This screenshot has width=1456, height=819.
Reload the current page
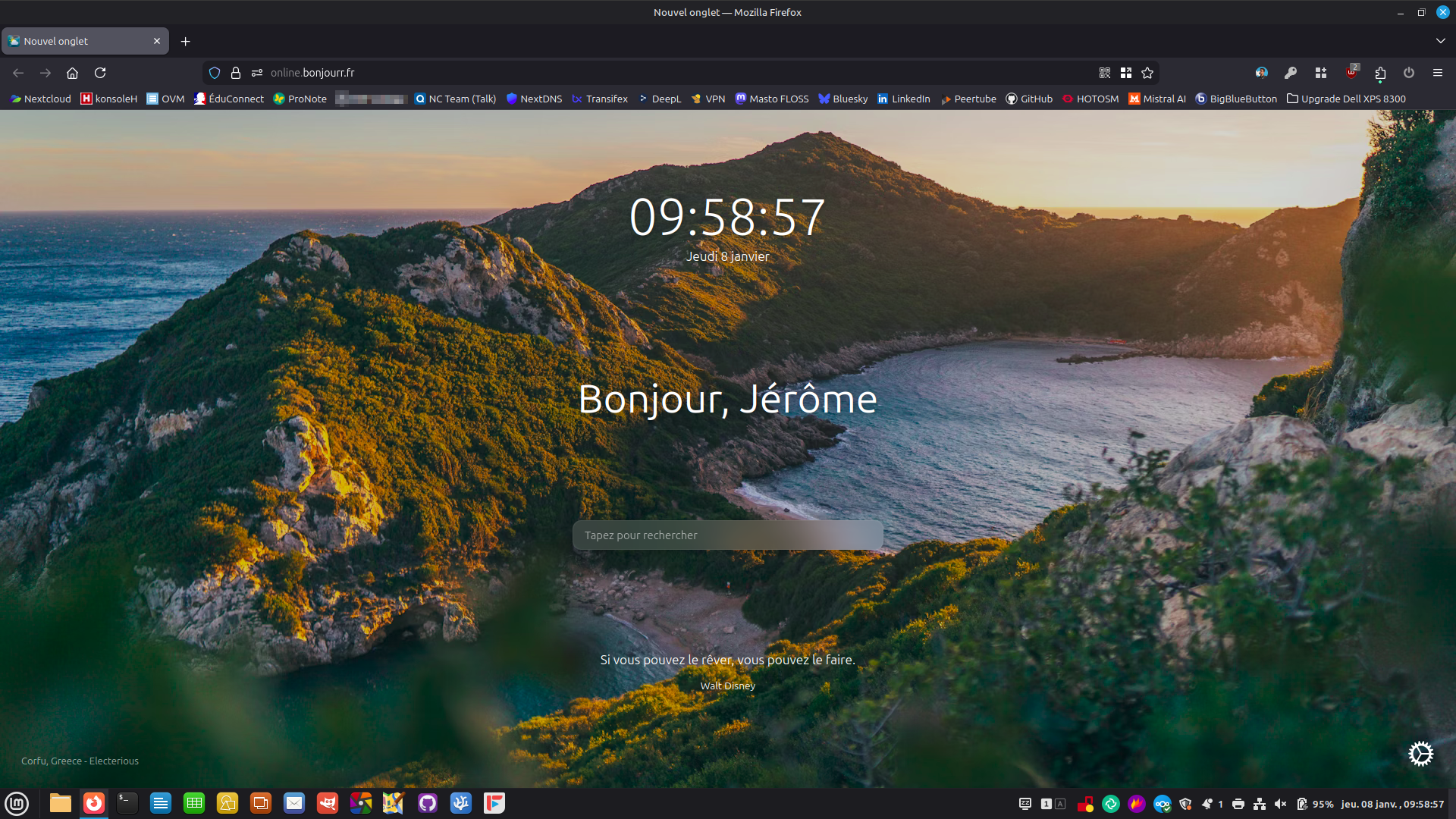point(100,73)
